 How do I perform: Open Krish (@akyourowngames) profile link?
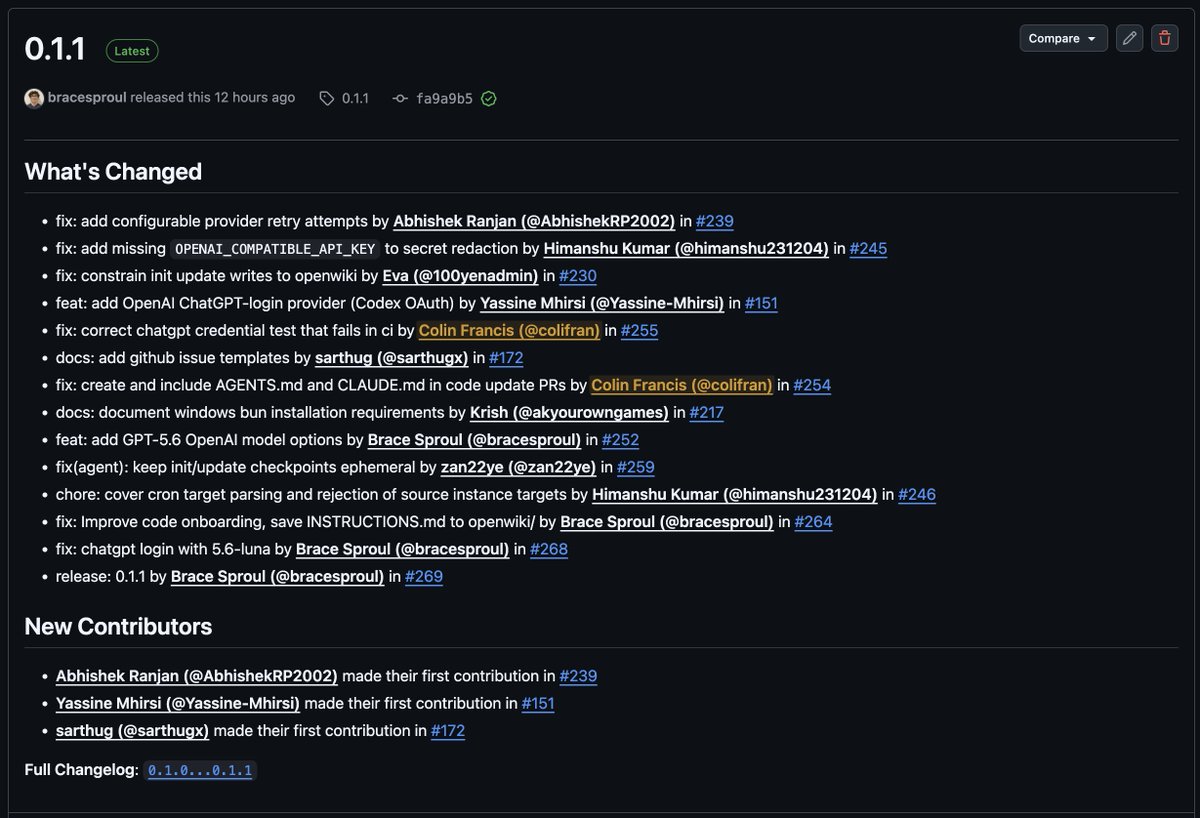(570, 412)
